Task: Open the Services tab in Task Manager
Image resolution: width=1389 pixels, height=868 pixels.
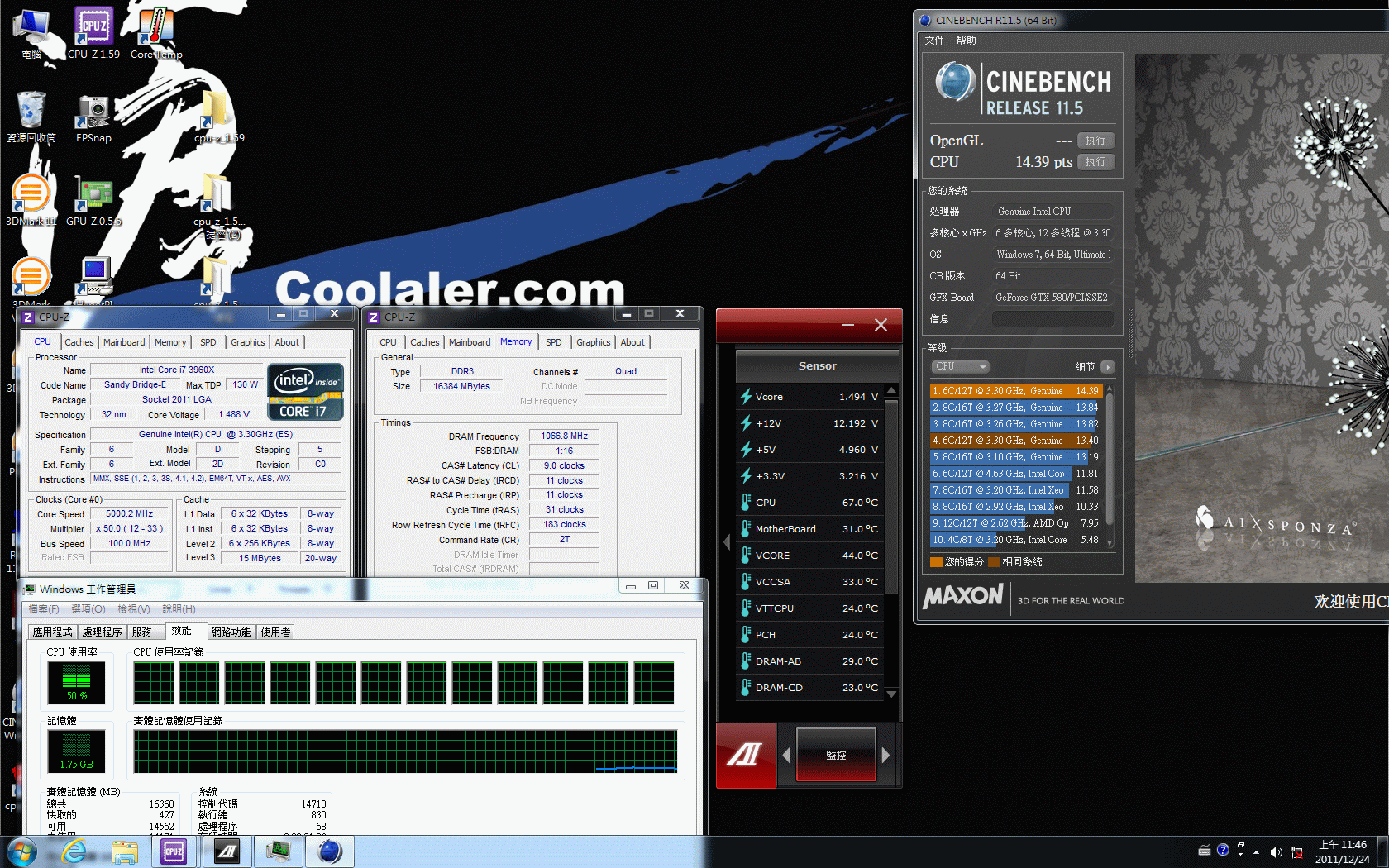Action: click(142, 632)
